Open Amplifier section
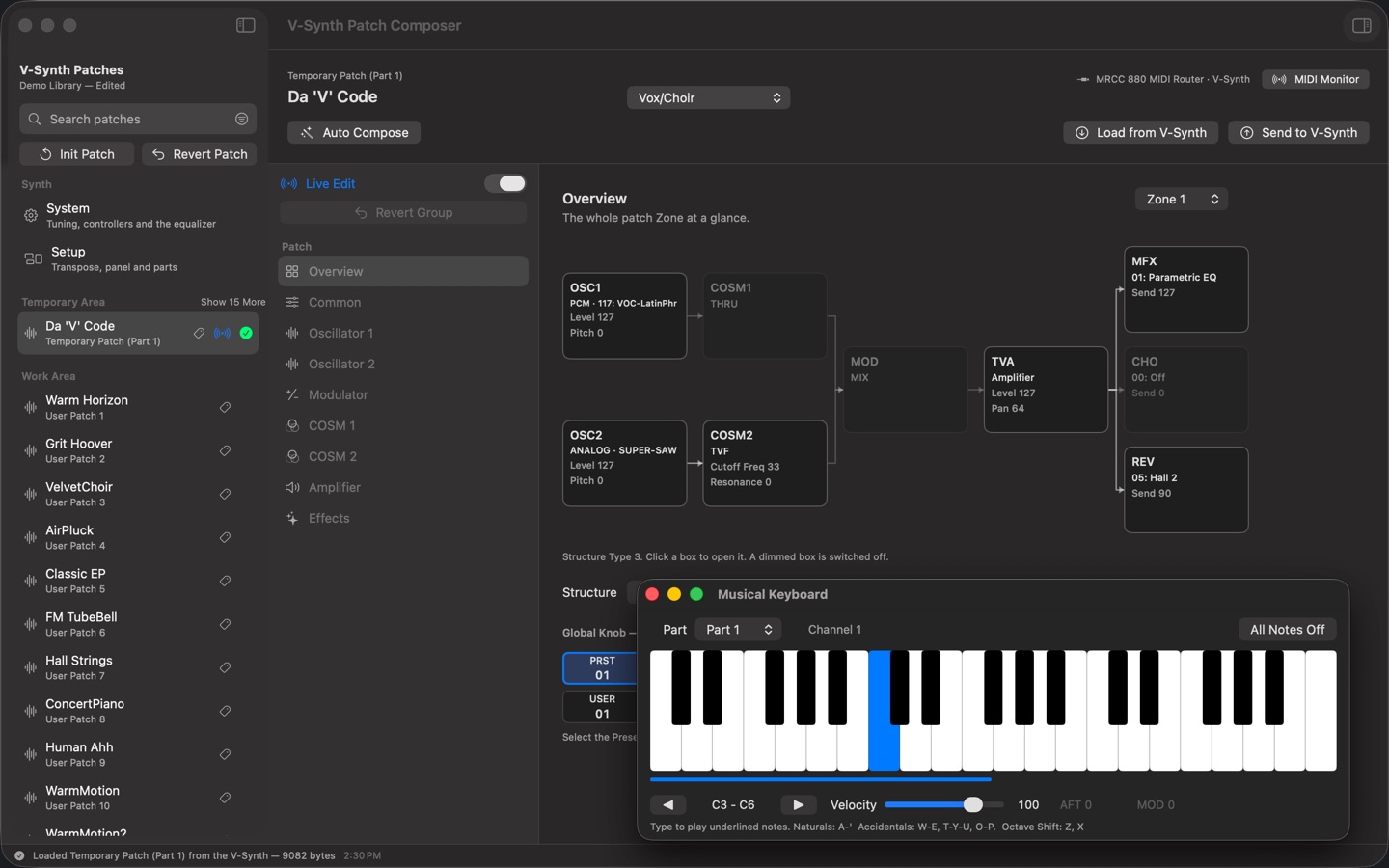Screen dimensions: 1389x868 pyautogui.click(x=403, y=487)
